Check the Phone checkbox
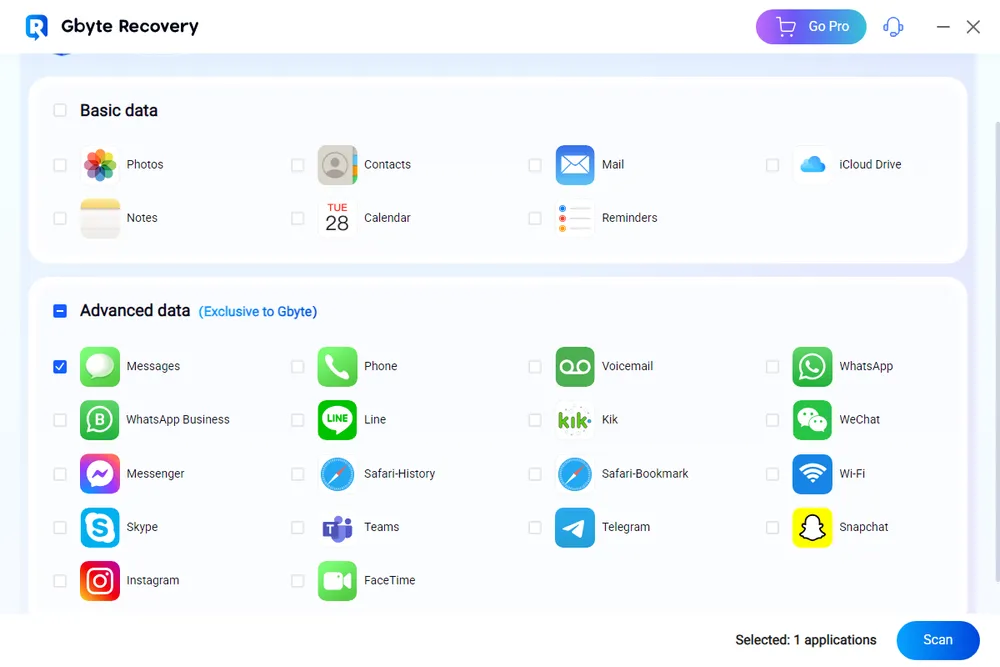Screen dimensions: 1000x667 (x=298, y=367)
